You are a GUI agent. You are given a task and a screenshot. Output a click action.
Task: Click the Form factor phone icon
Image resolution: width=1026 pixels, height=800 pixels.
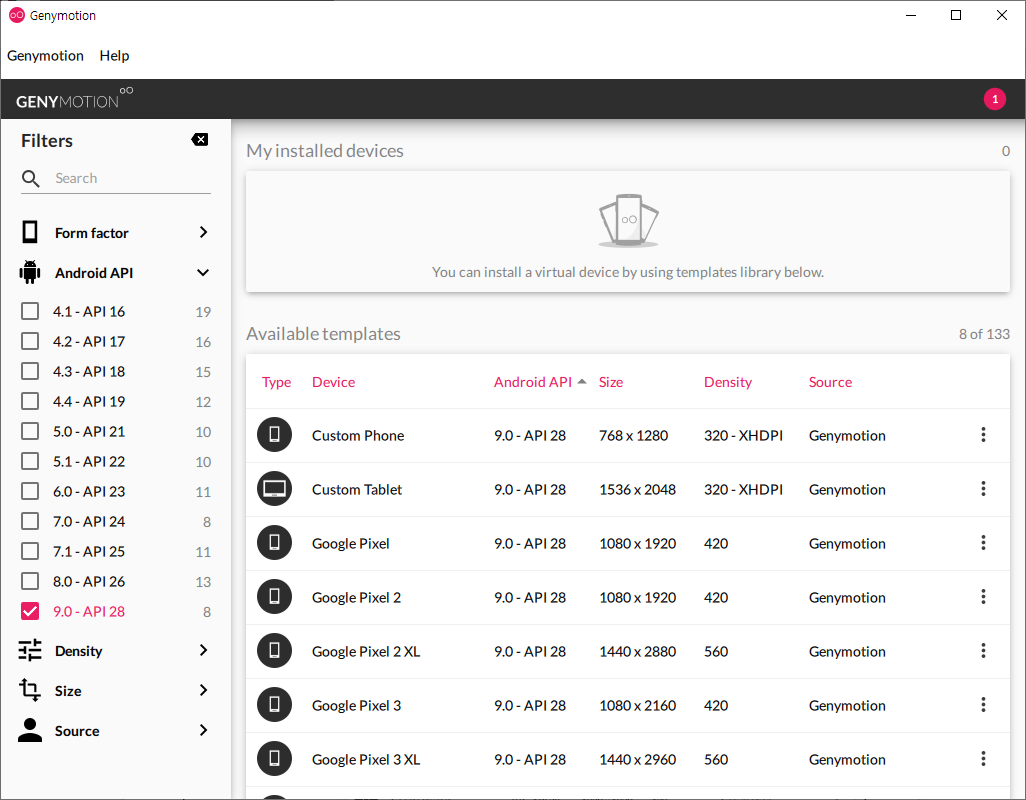pyautogui.click(x=30, y=232)
